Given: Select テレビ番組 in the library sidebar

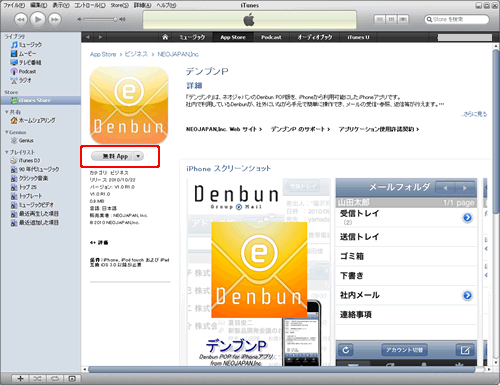Looking at the screenshot, I should pos(26,63).
